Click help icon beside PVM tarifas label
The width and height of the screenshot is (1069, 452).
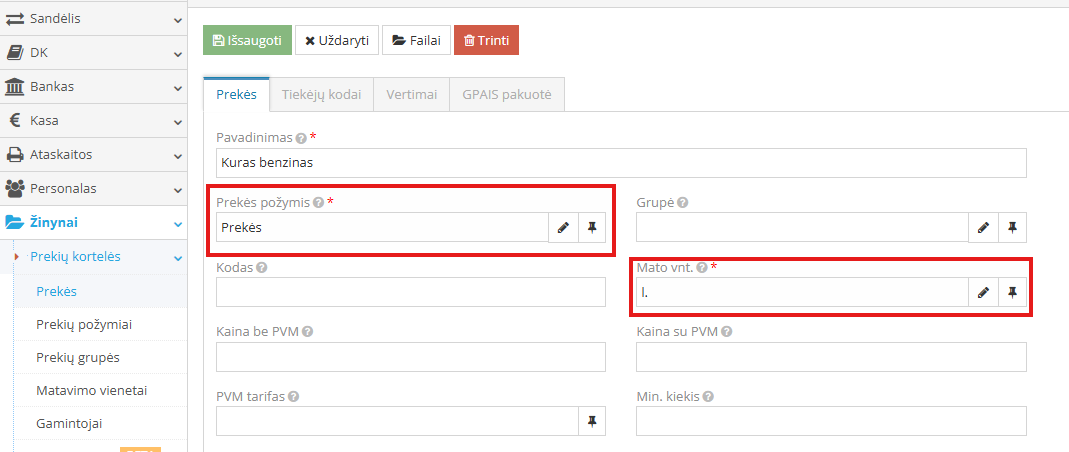[292, 397]
